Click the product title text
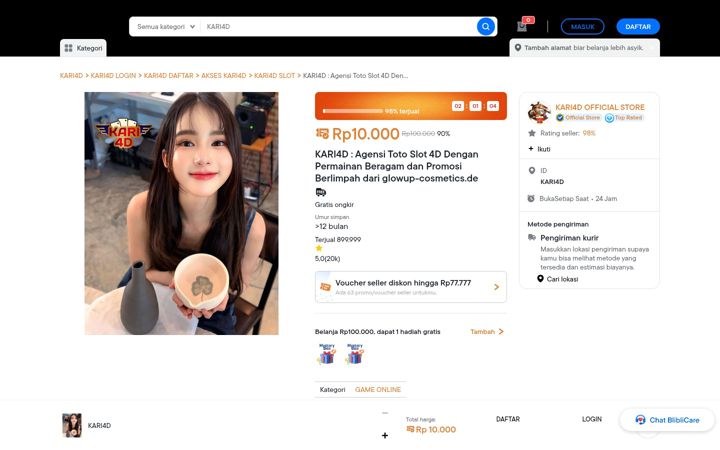The width and height of the screenshot is (720, 450). point(397,166)
